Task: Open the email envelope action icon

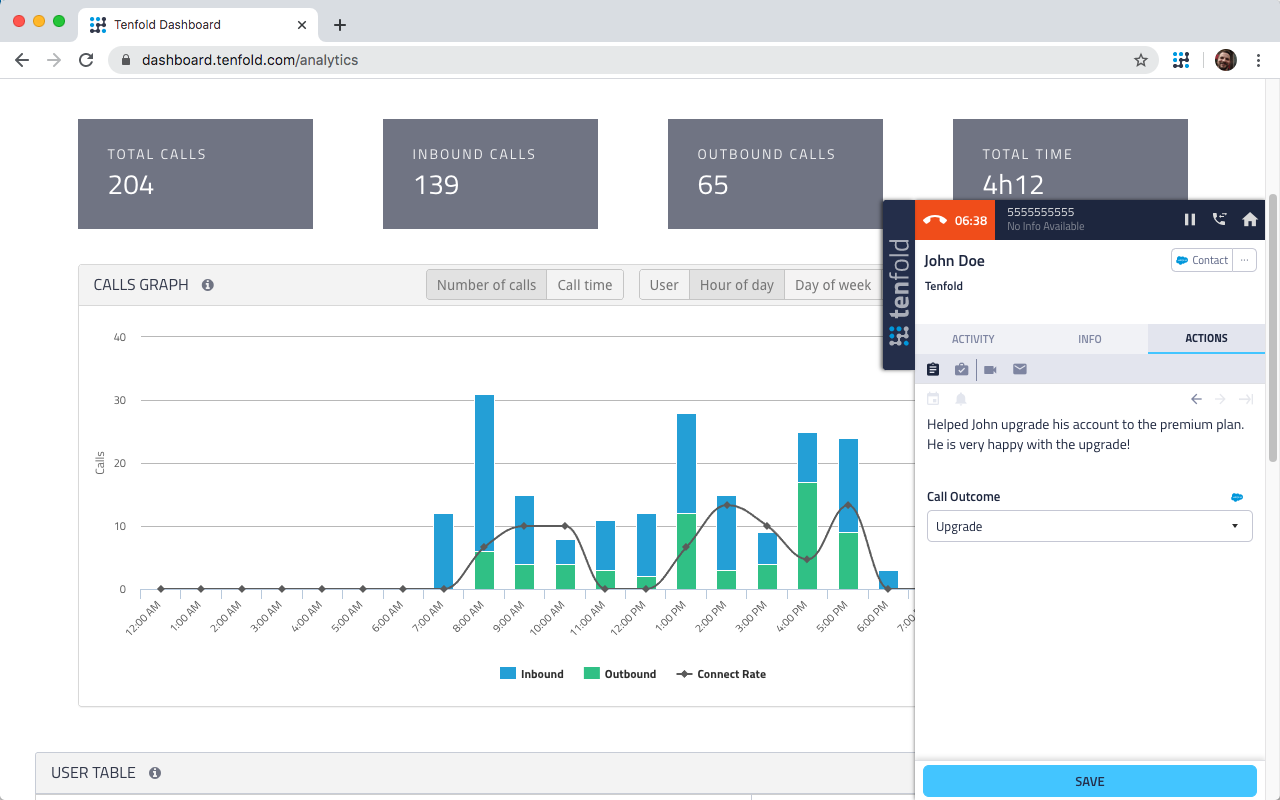Action: (1020, 370)
